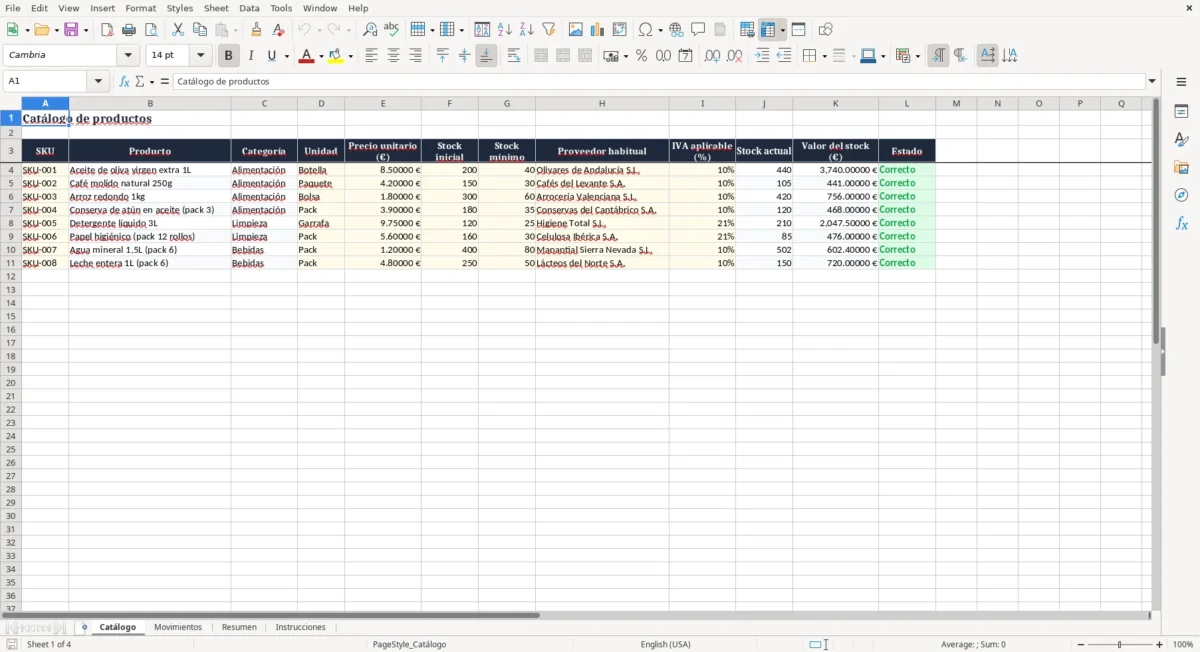Viewport: 1200px width, 652px height.
Task: Insert Hyperlink globe icon
Action: pyautogui.click(x=677, y=30)
